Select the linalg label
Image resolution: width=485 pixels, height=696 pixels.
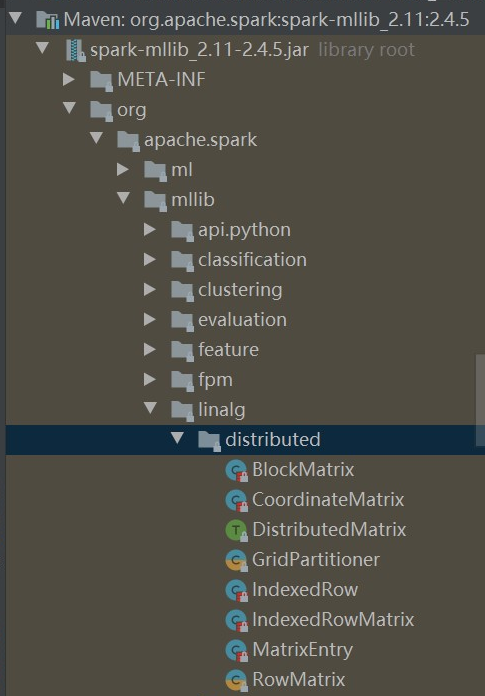(x=222, y=410)
